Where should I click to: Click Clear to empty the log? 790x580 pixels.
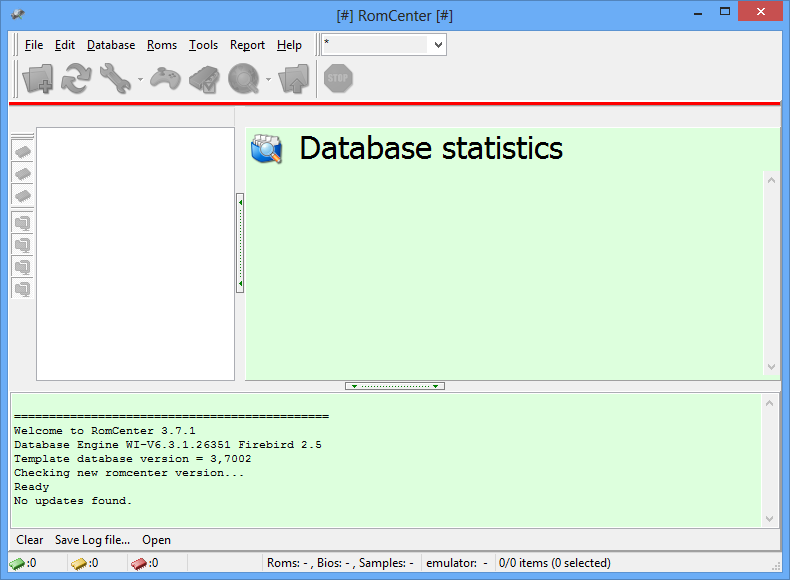pos(30,540)
